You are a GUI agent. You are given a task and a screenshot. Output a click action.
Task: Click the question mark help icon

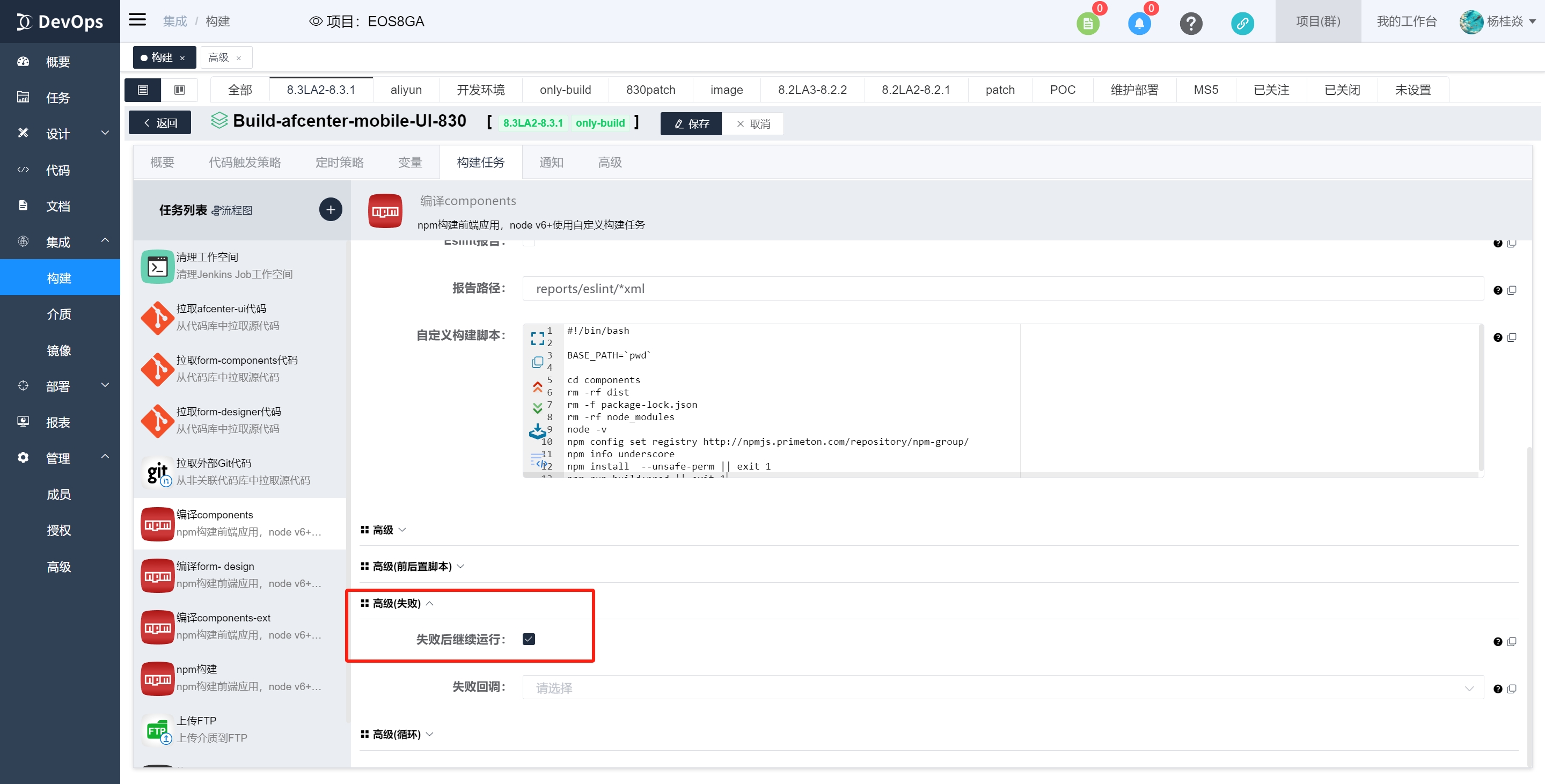click(x=1190, y=24)
